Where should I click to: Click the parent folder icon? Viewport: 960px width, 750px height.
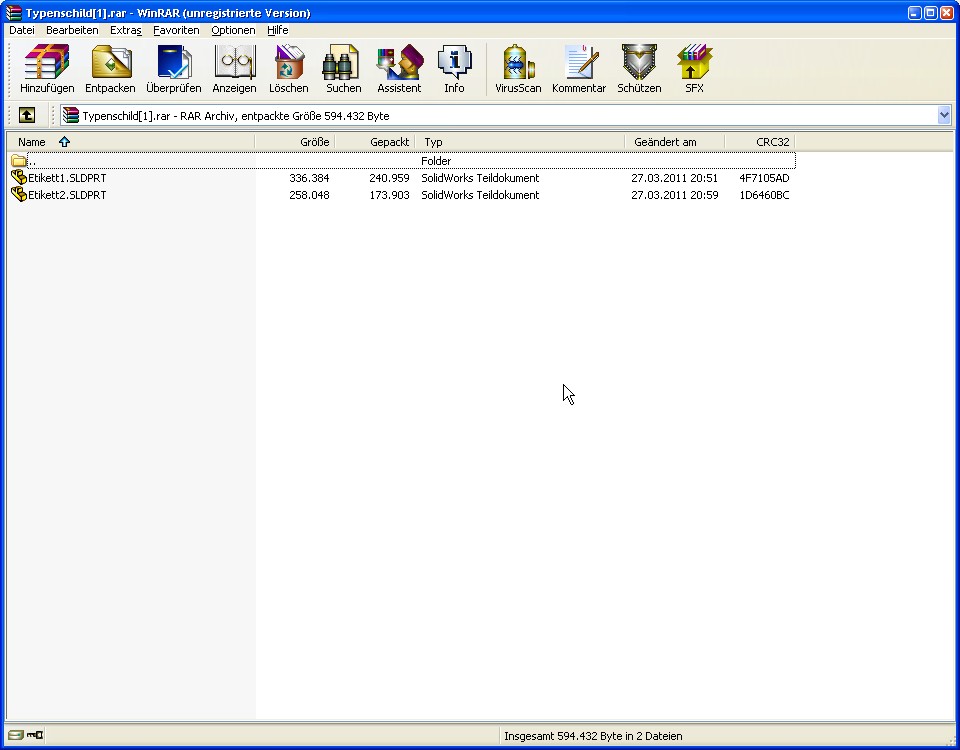(x=18, y=161)
